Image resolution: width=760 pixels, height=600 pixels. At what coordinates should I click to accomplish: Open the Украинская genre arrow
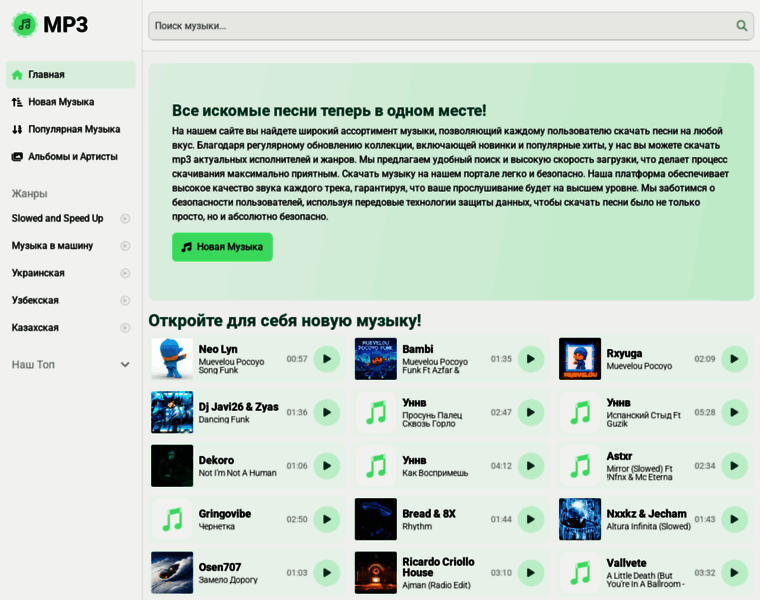(x=125, y=273)
